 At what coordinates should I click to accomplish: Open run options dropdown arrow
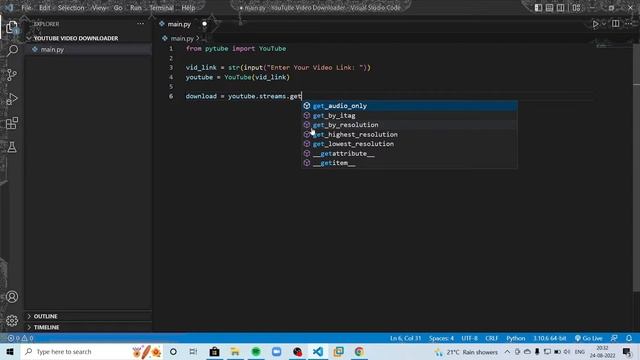(604, 24)
